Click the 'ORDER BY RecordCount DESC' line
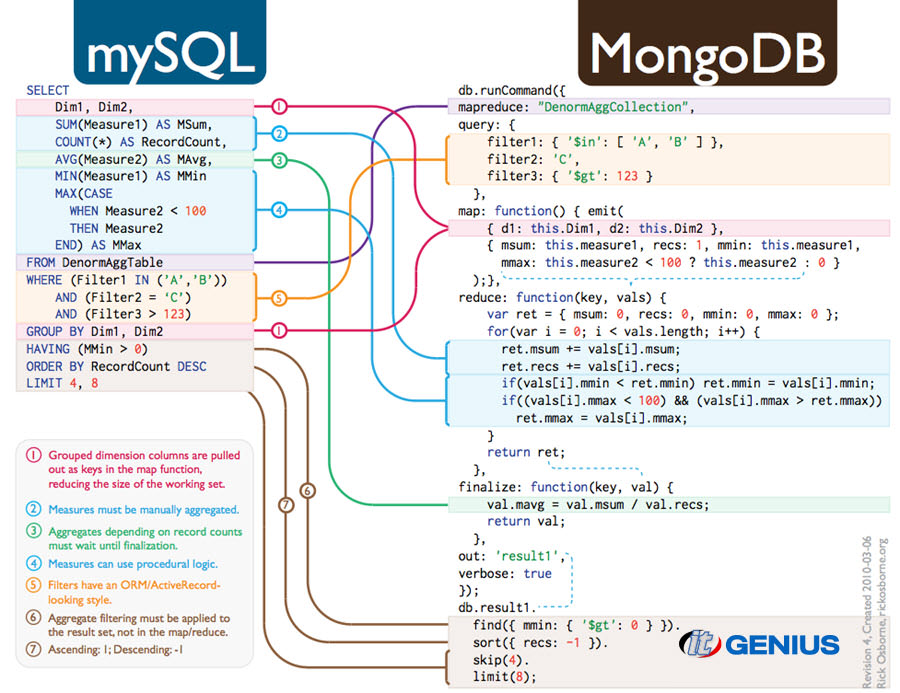Screen dimensions: 900x693 coord(117,366)
